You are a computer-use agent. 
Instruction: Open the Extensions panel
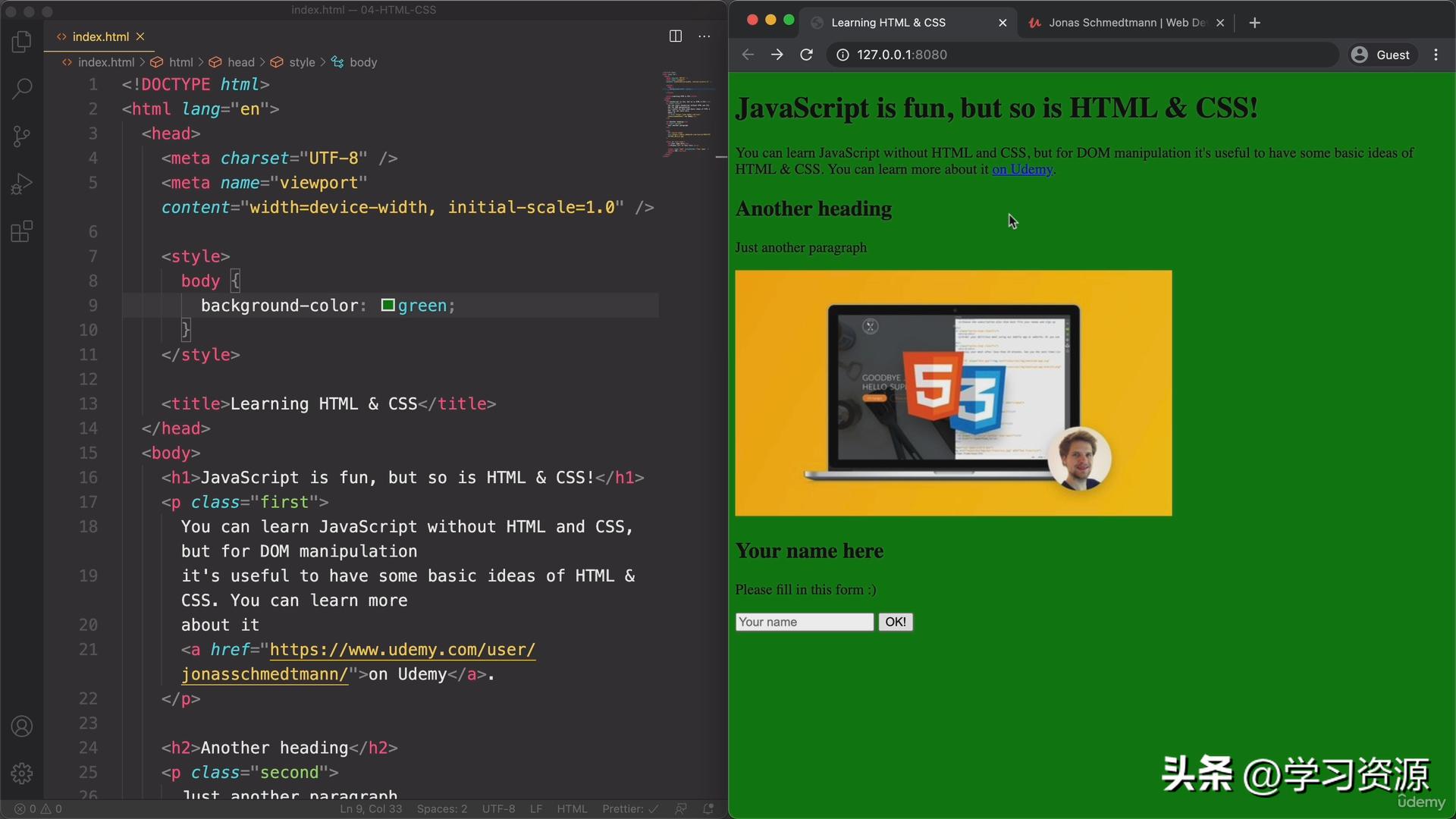(22, 231)
